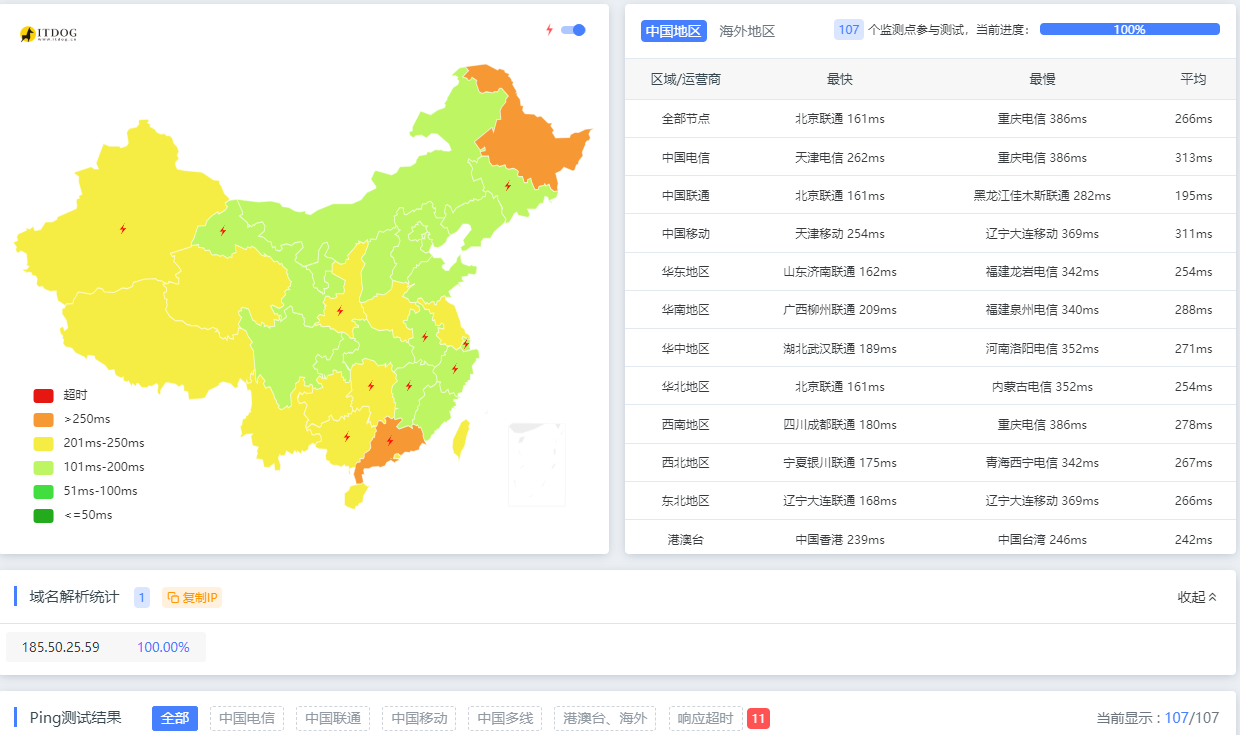The image size is (1240, 735).
Task: Toggle the 101ms-200ms legend entry
Action: click(90, 467)
